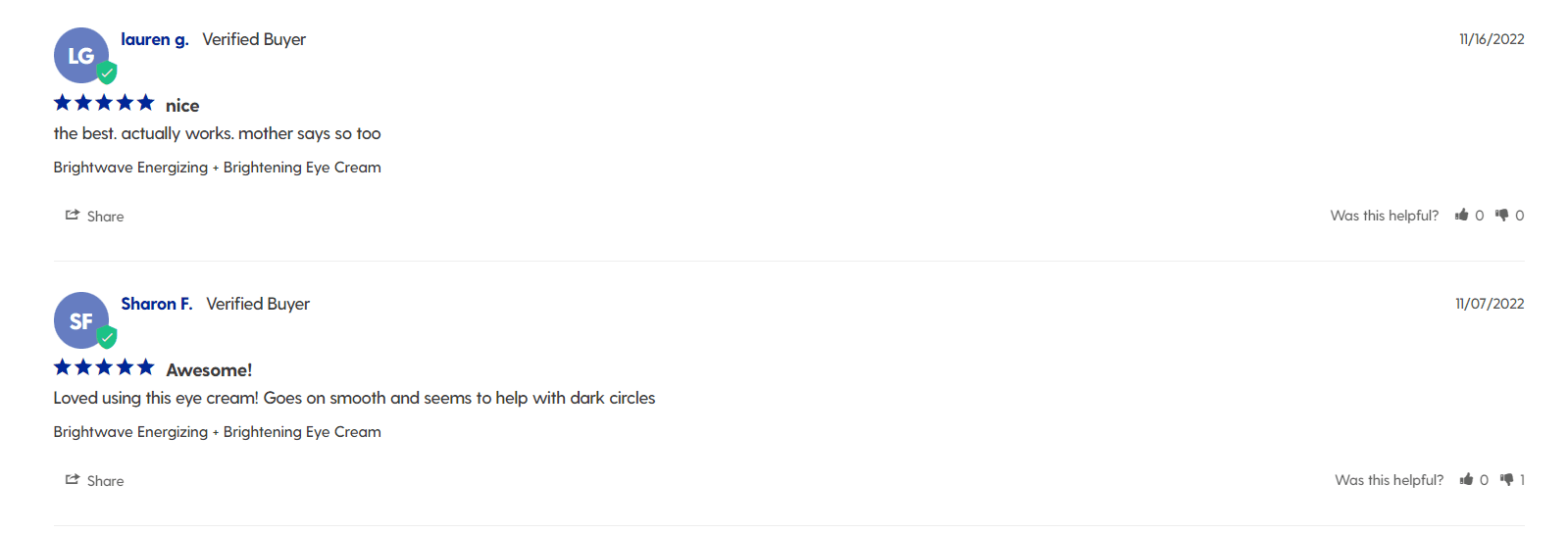The height and width of the screenshot is (533, 1568).
Task: Open Sharon F. reviewer name link
Action: click(156, 304)
